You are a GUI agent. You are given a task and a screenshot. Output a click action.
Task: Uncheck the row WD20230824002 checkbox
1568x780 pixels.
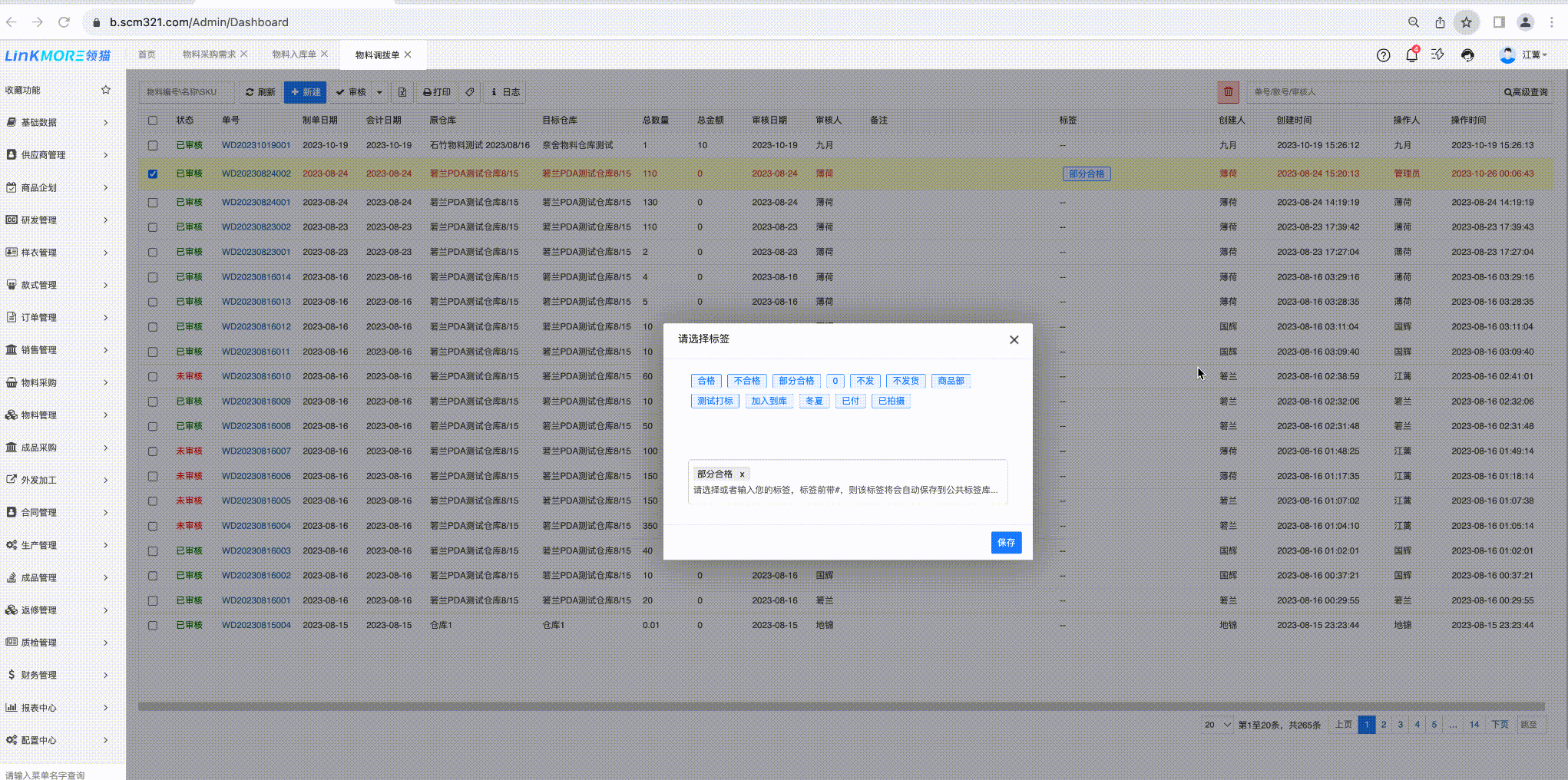click(x=153, y=174)
